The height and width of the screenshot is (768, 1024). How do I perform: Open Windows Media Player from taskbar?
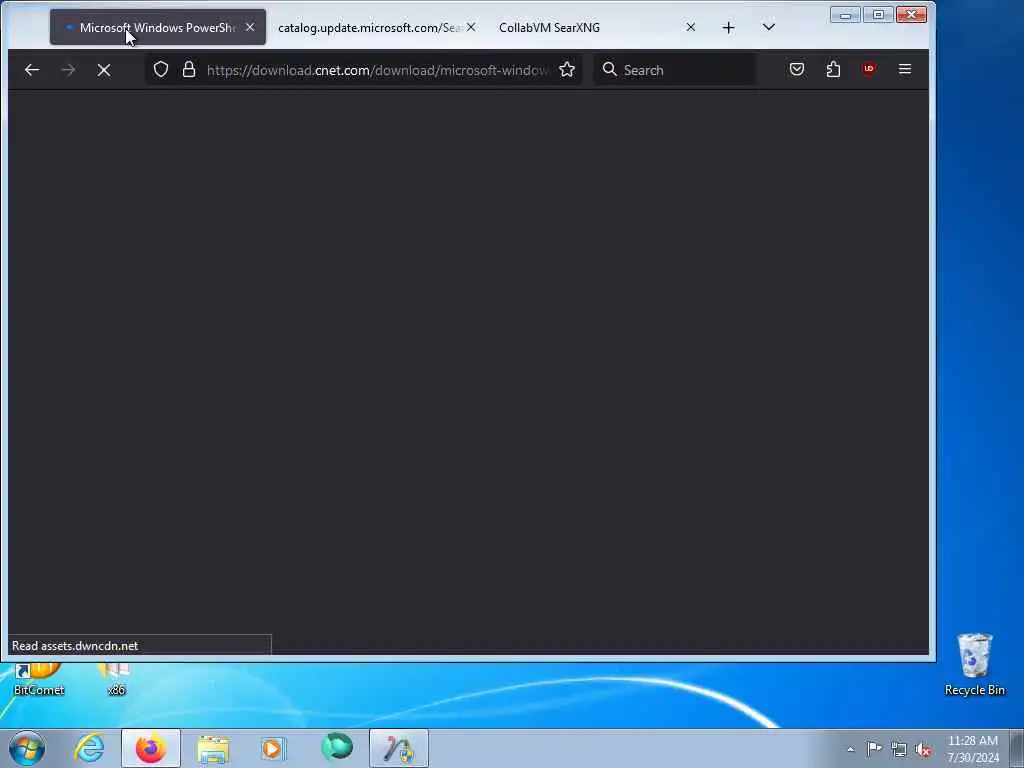pyautogui.click(x=274, y=748)
